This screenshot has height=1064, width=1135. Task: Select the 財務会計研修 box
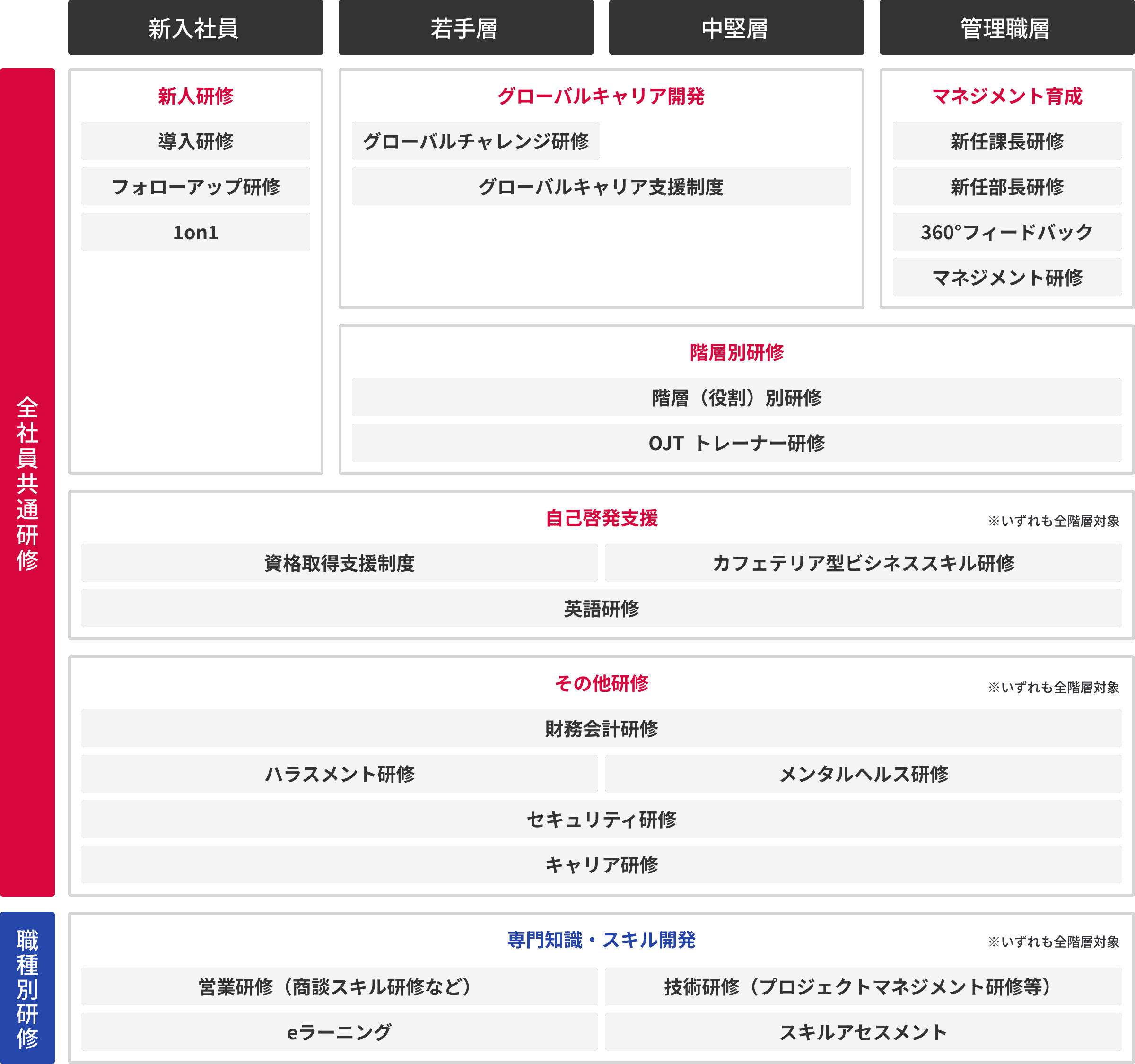[x=601, y=728]
